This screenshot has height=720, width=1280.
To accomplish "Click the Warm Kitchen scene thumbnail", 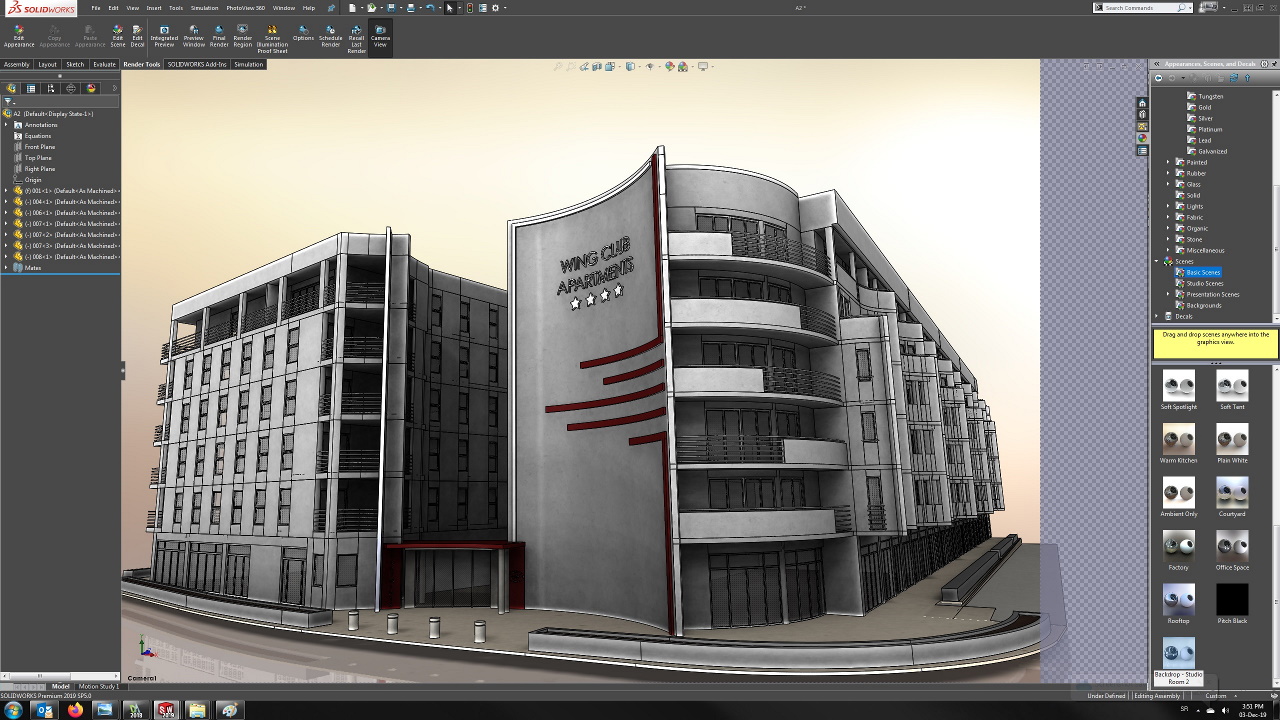I will point(1178,439).
